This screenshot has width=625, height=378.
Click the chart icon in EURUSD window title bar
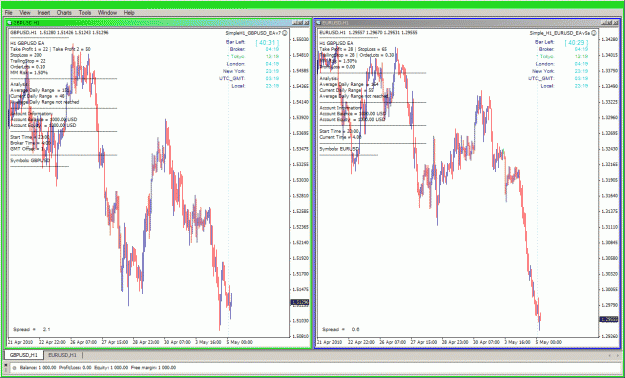[x=318, y=23]
